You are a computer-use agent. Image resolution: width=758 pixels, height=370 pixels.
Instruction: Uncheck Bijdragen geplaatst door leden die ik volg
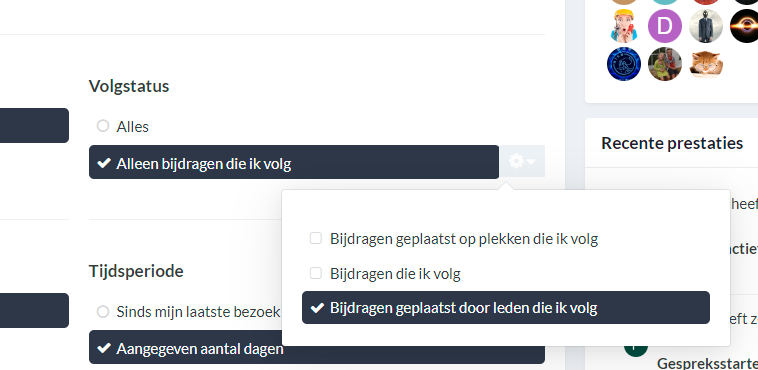[506, 308]
